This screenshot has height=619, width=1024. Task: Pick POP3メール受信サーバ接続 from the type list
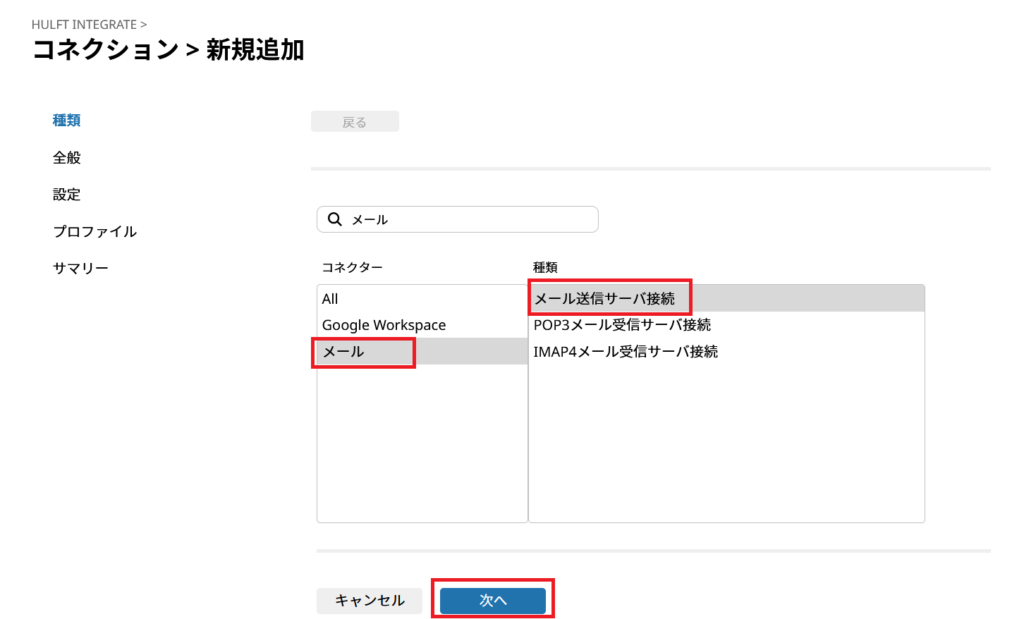coord(622,325)
